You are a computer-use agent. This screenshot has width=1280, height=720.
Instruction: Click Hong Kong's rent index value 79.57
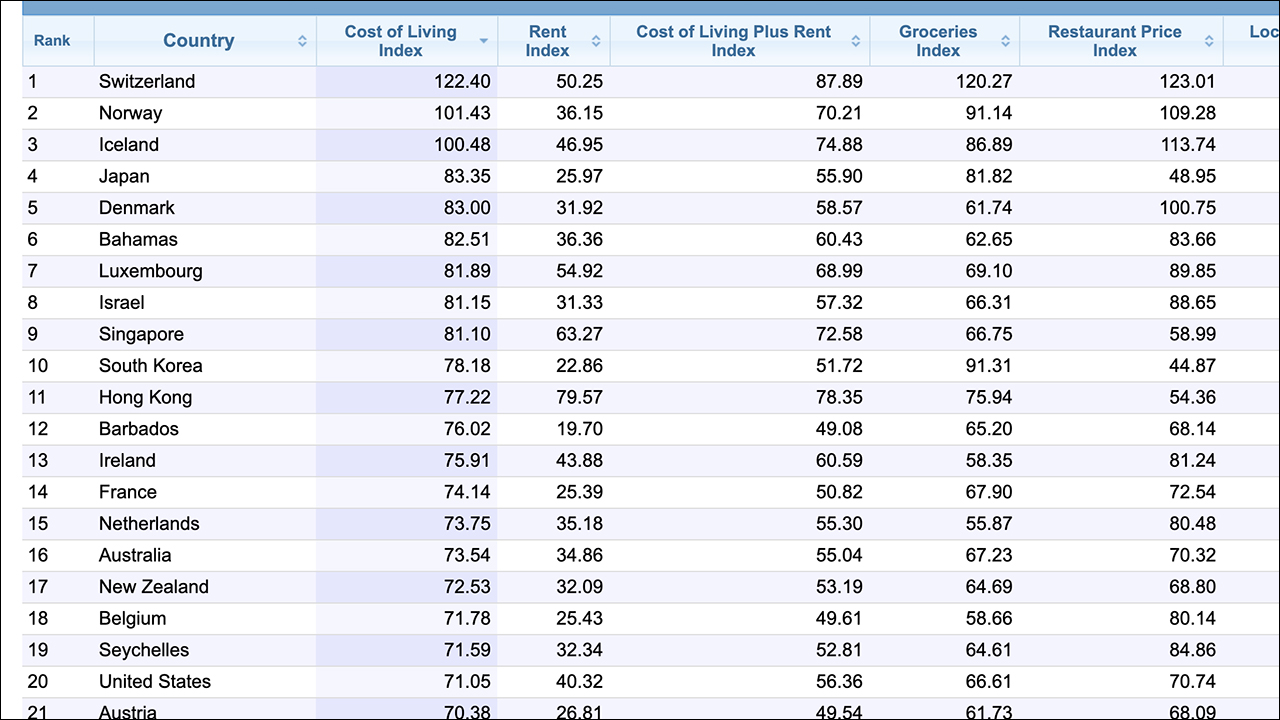[x=579, y=397]
